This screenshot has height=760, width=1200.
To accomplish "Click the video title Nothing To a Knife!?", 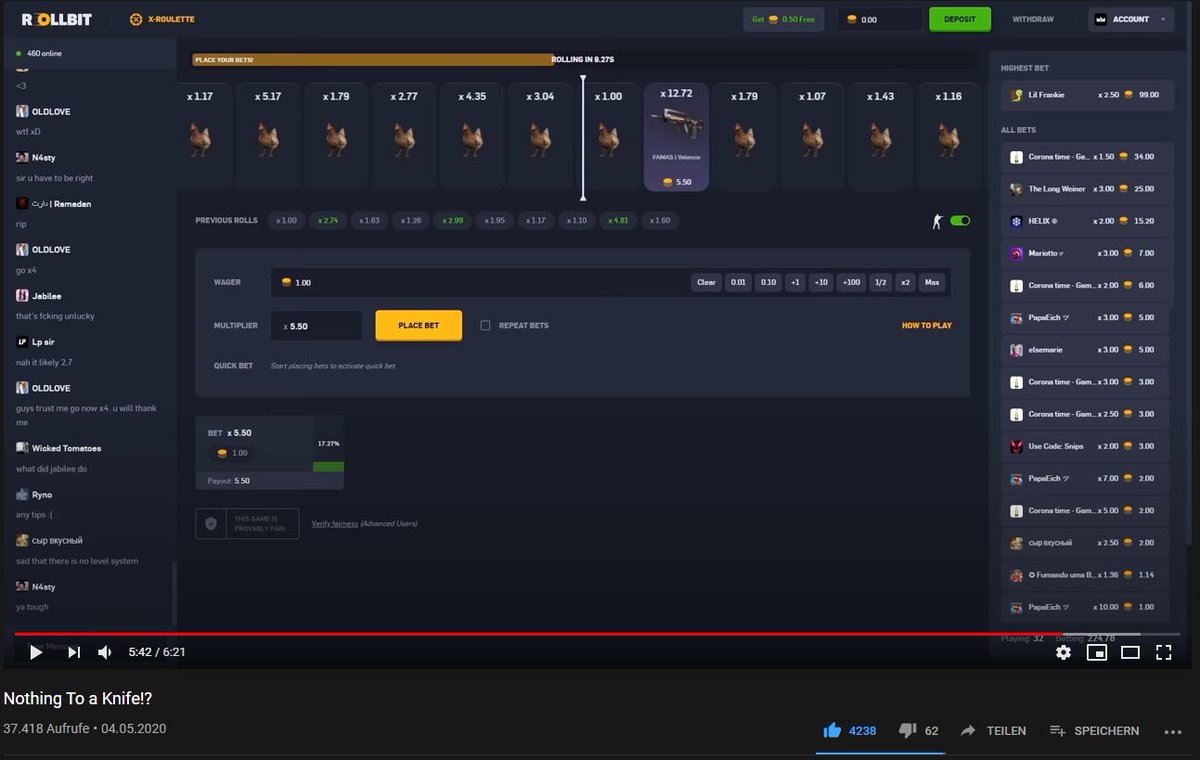I will pos(78,698).
